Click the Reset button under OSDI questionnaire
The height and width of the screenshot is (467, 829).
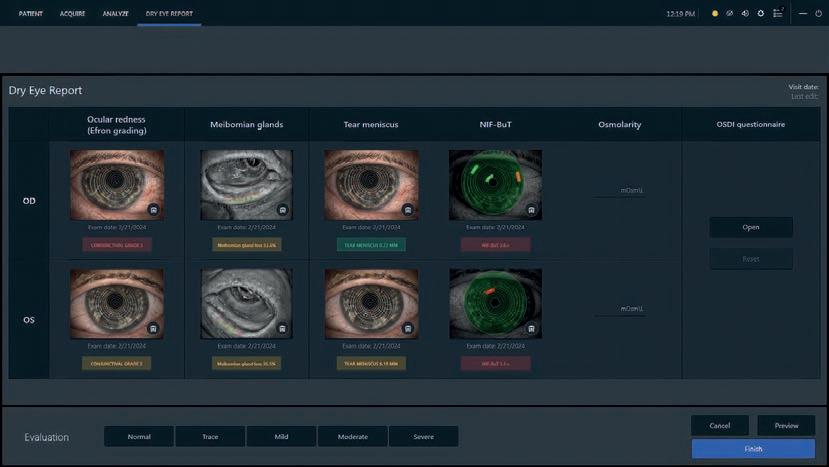click(751, 259)
